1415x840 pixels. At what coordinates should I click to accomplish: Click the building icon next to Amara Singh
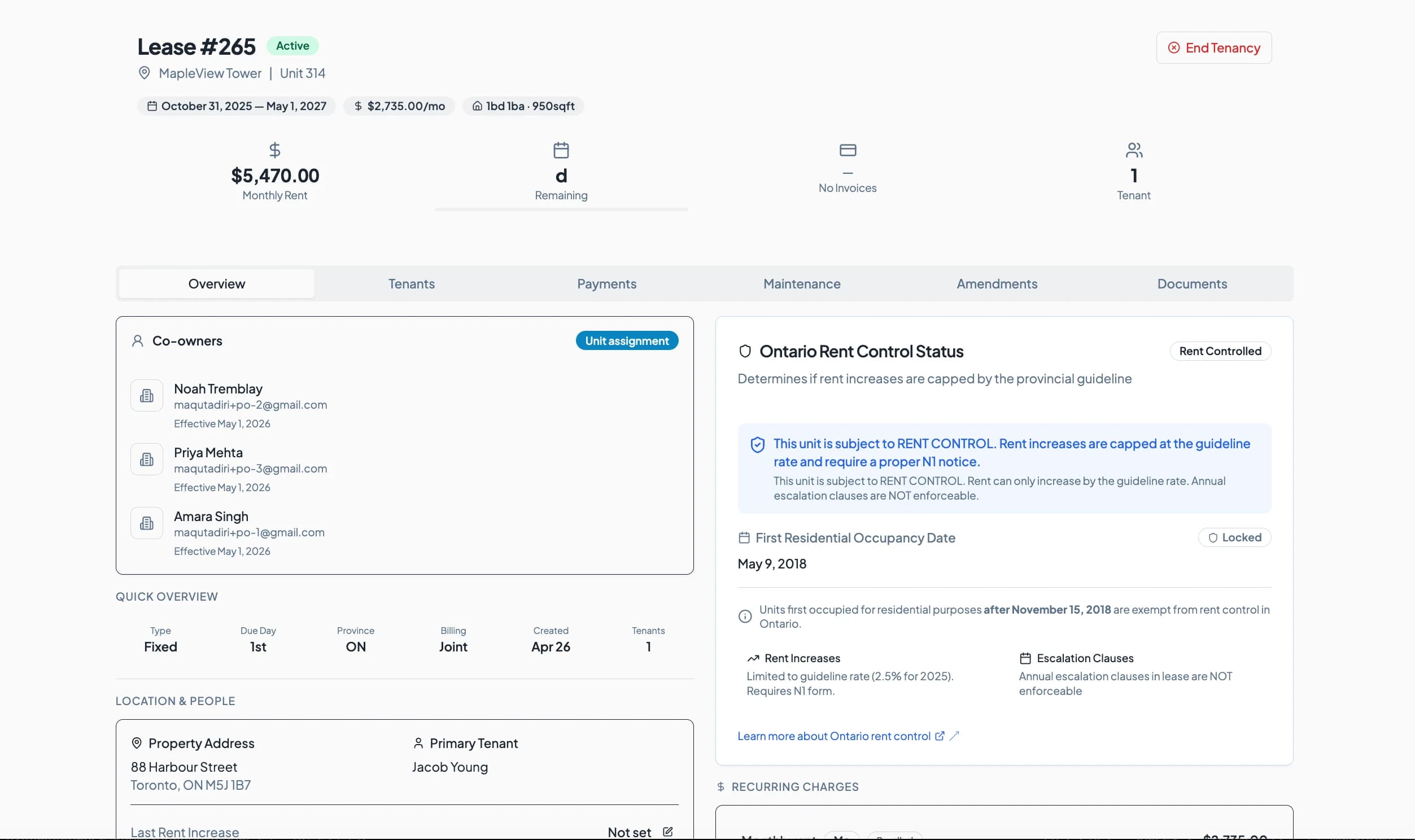147,523
